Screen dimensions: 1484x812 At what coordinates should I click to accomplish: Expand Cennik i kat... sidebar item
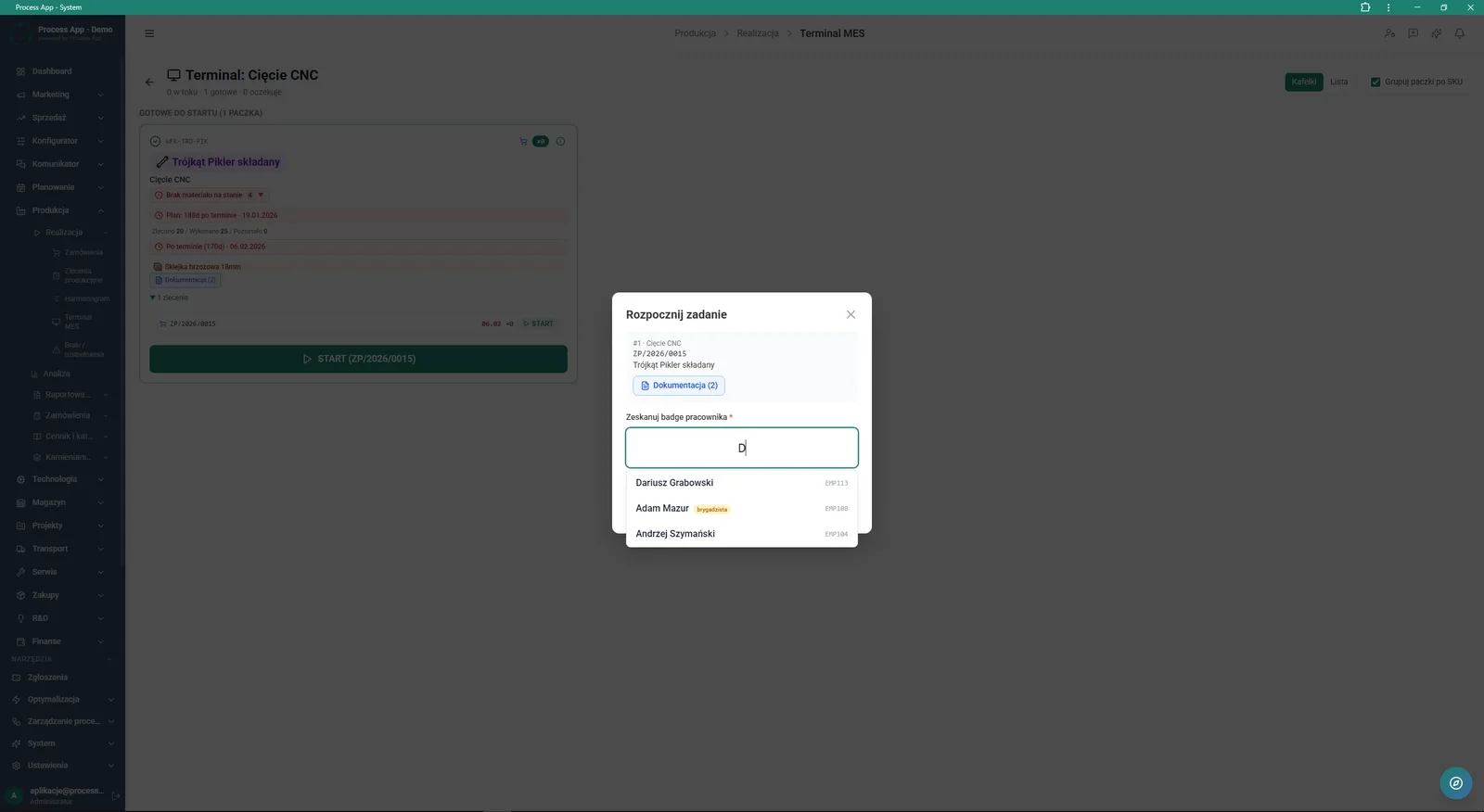tap(70, 437)
